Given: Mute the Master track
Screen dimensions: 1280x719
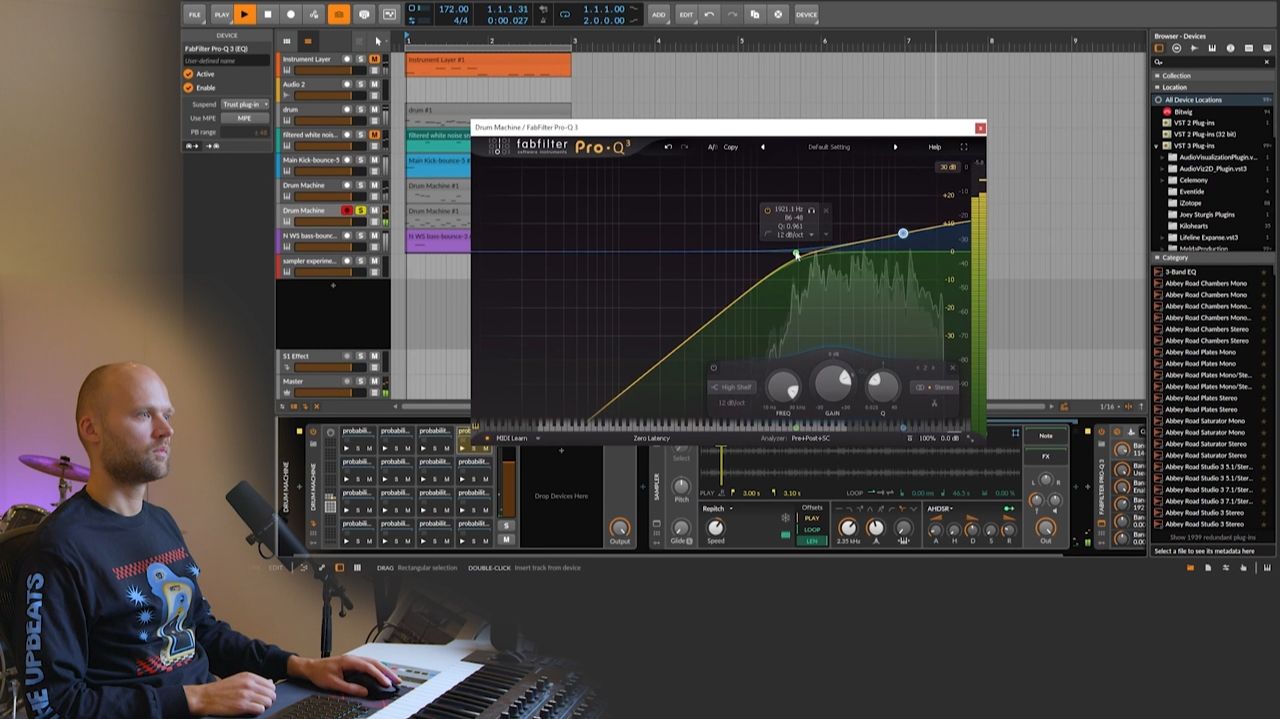Looking at the screenshot, I should (374, 381).
